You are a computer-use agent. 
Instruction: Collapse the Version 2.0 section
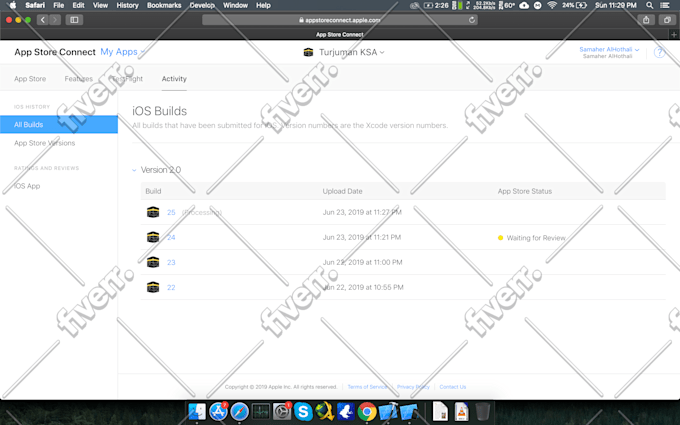click(x=134, y=170)
